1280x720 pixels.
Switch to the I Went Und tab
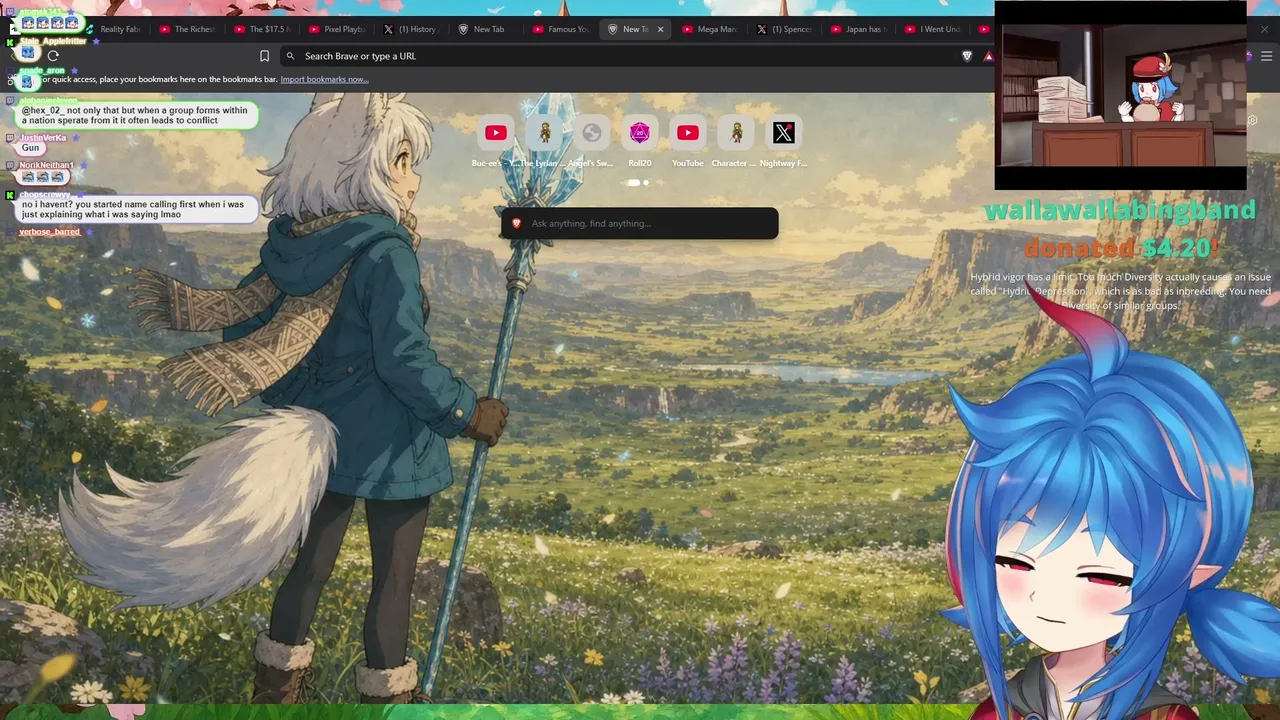tap(935, 29)
